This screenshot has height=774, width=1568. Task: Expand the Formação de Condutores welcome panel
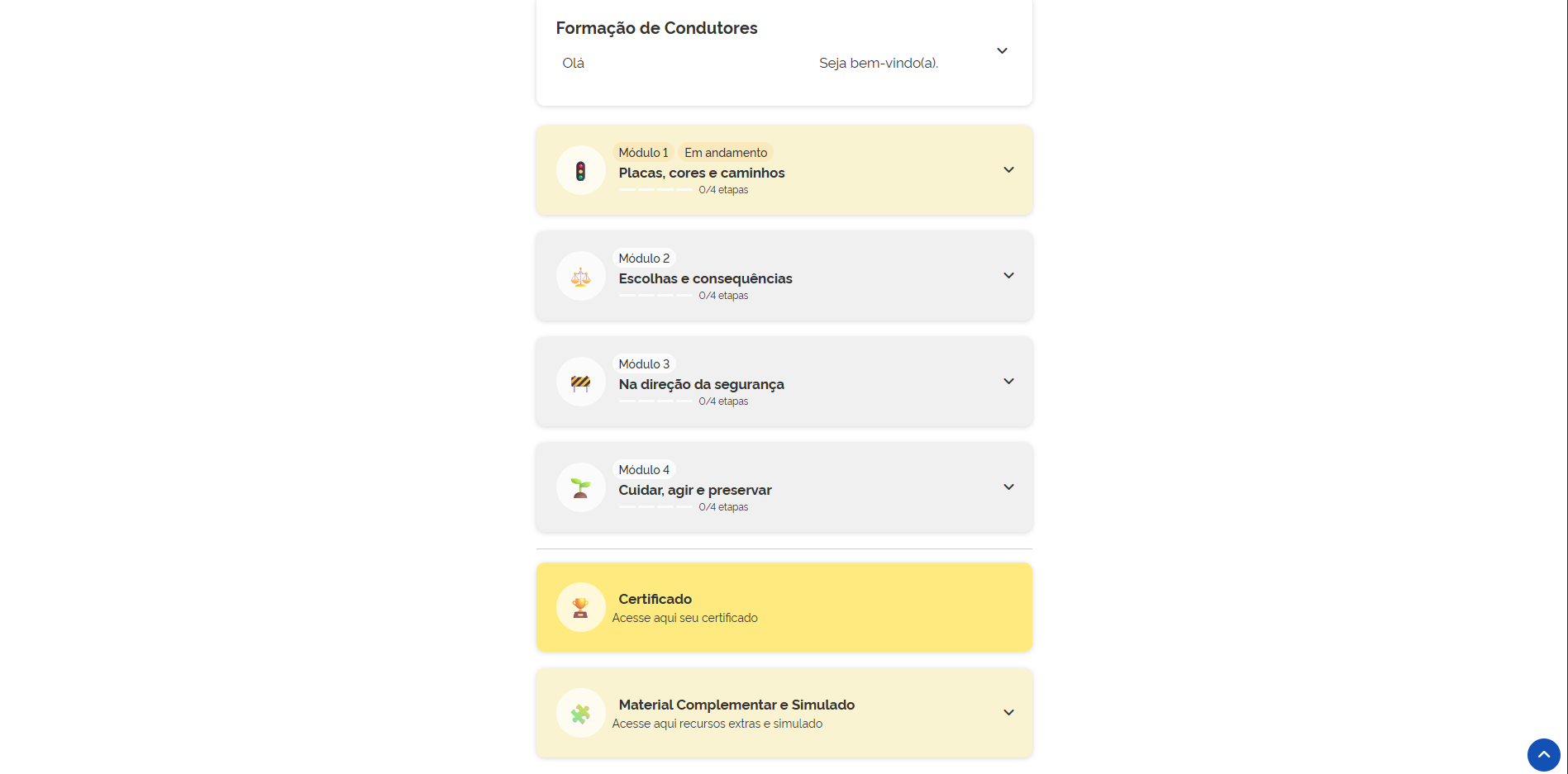[1002, 51]
